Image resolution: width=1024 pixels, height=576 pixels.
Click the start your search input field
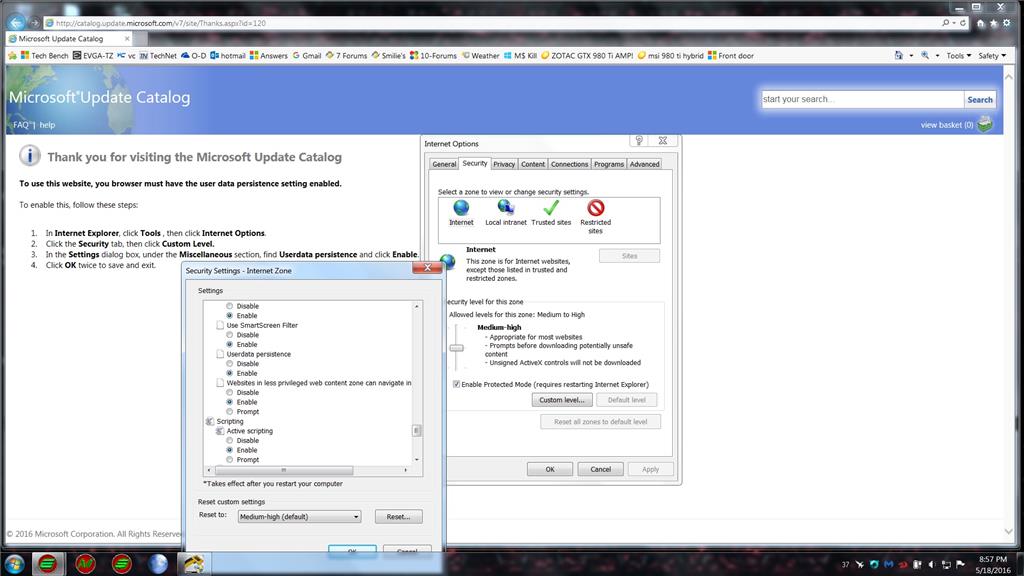pyautogui.click(x=862, y=99)
